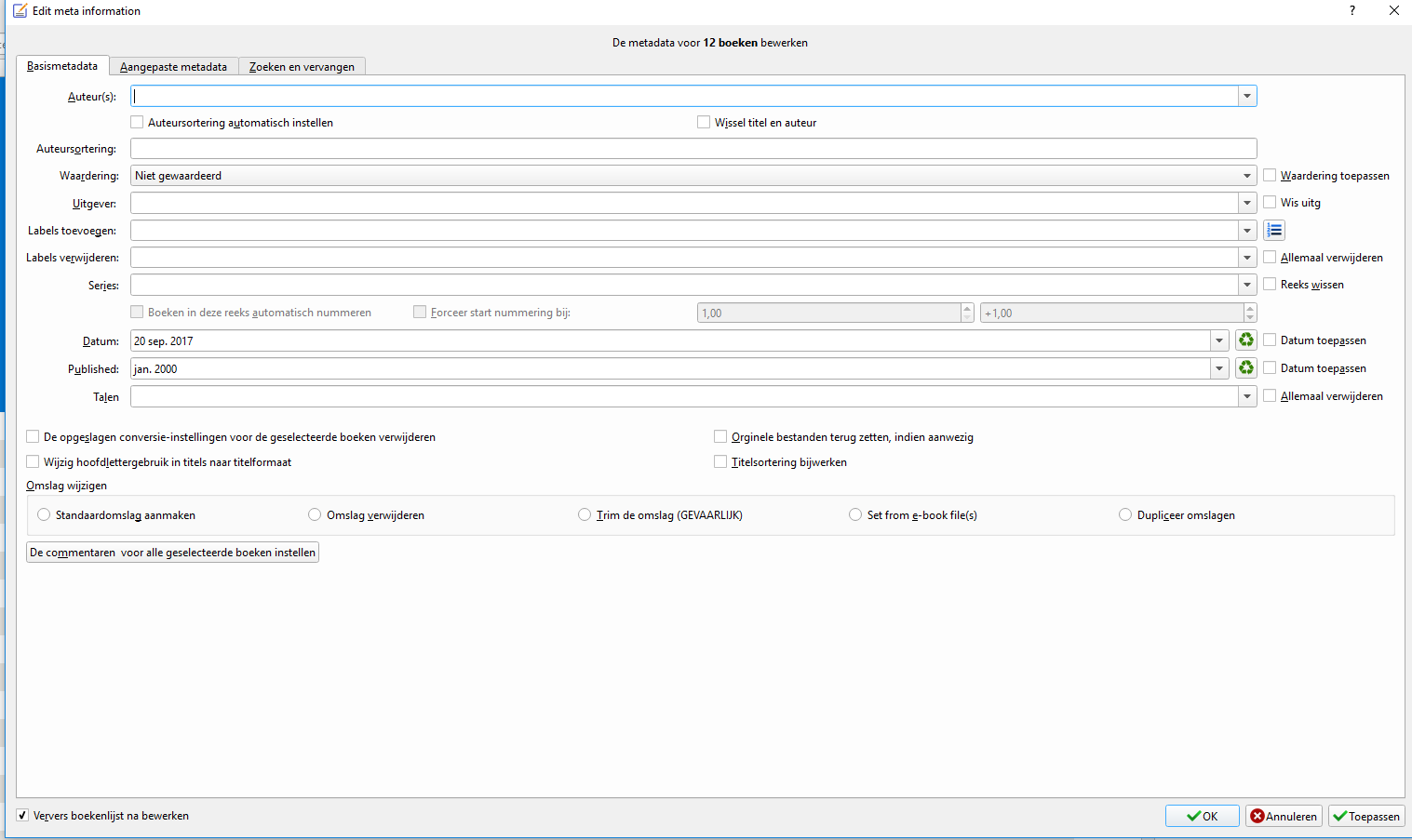
Task: Click the Toepassen button
Action: (1366, 816)
